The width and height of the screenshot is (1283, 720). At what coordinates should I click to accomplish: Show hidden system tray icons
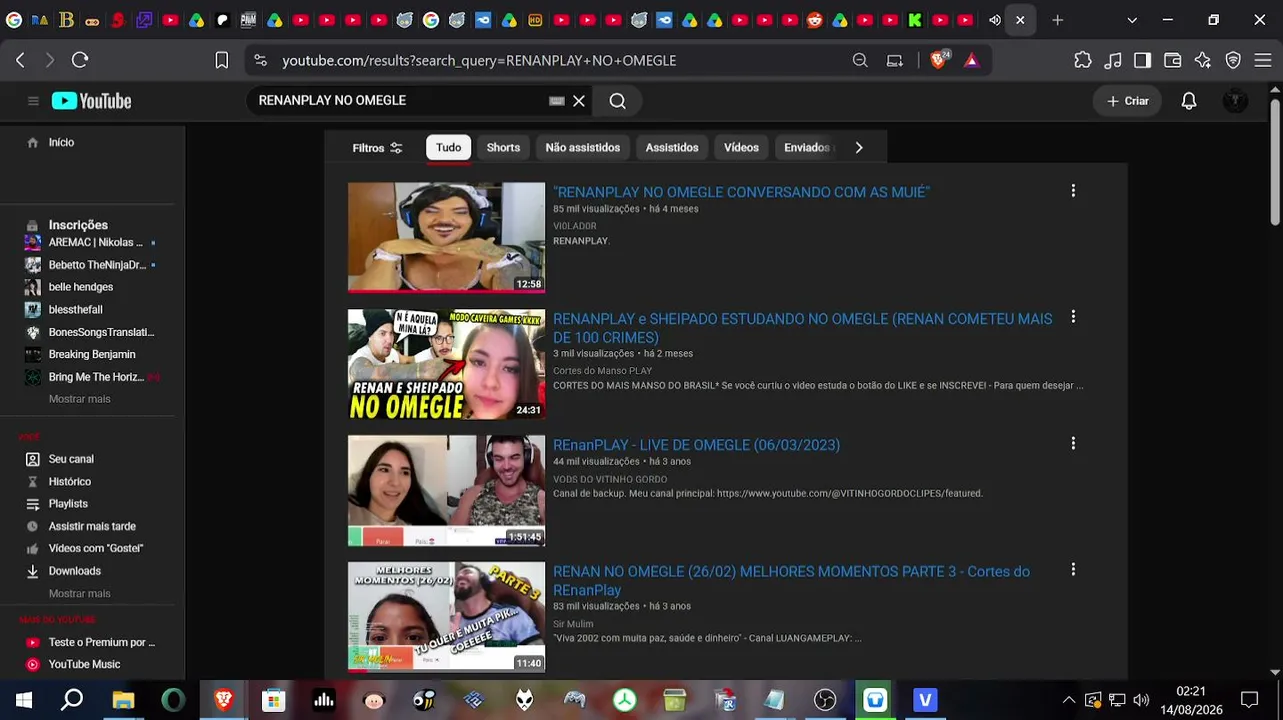[1069, 700]
